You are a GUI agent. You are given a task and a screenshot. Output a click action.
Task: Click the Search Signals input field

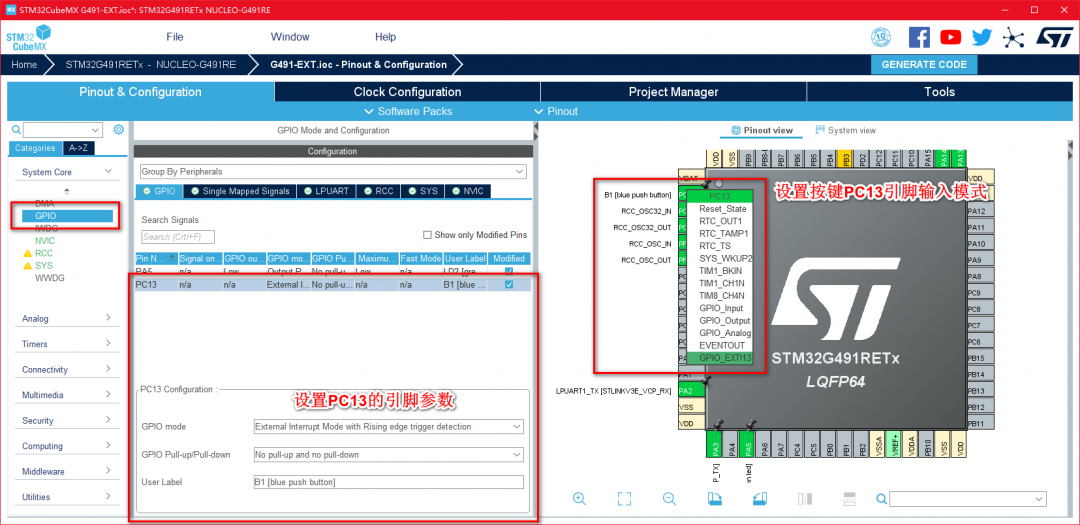(178, 237)
